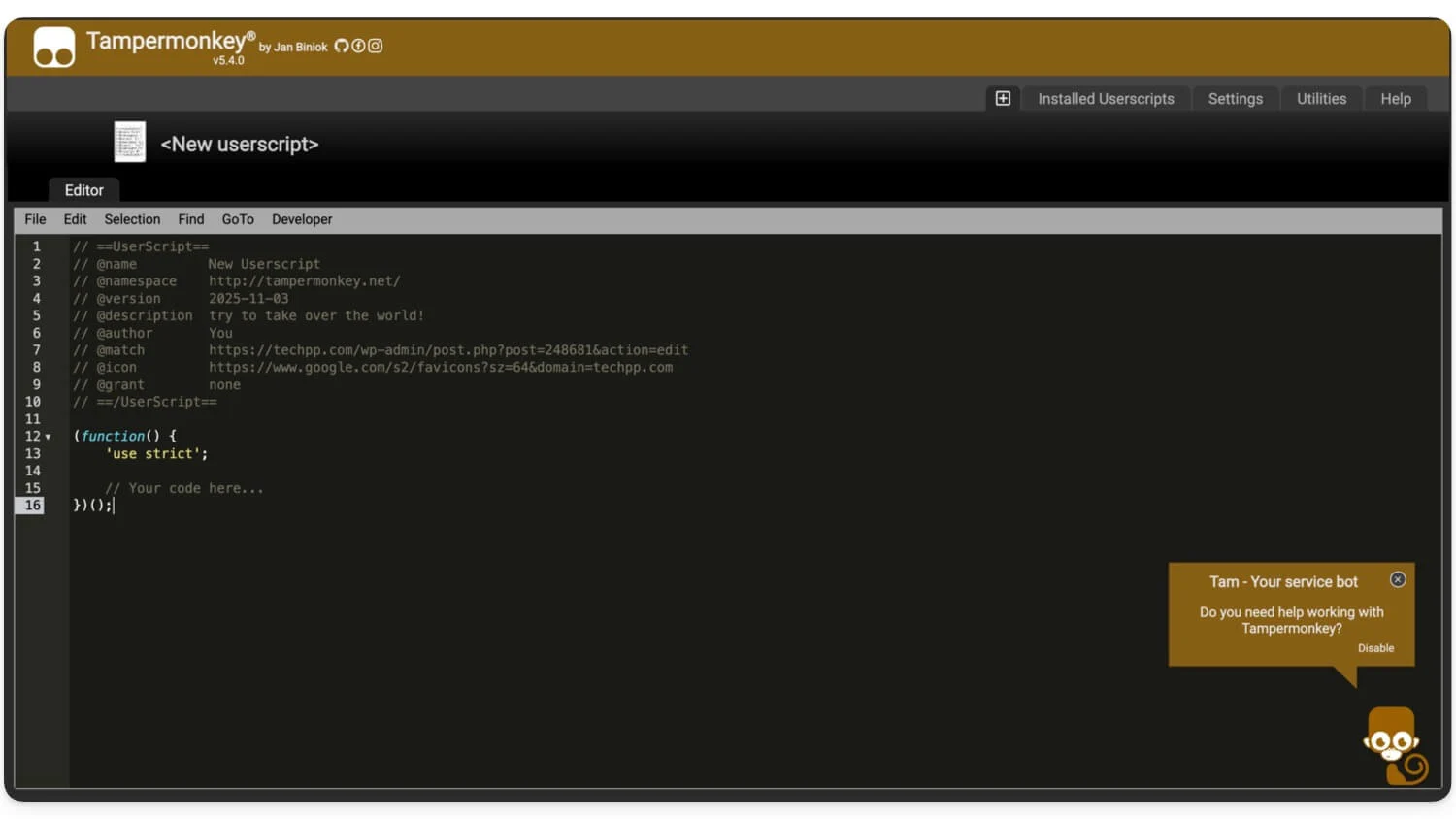Collapse the function block on line 12
Viewport: 1456px width, 819px height.
point(47,437)
